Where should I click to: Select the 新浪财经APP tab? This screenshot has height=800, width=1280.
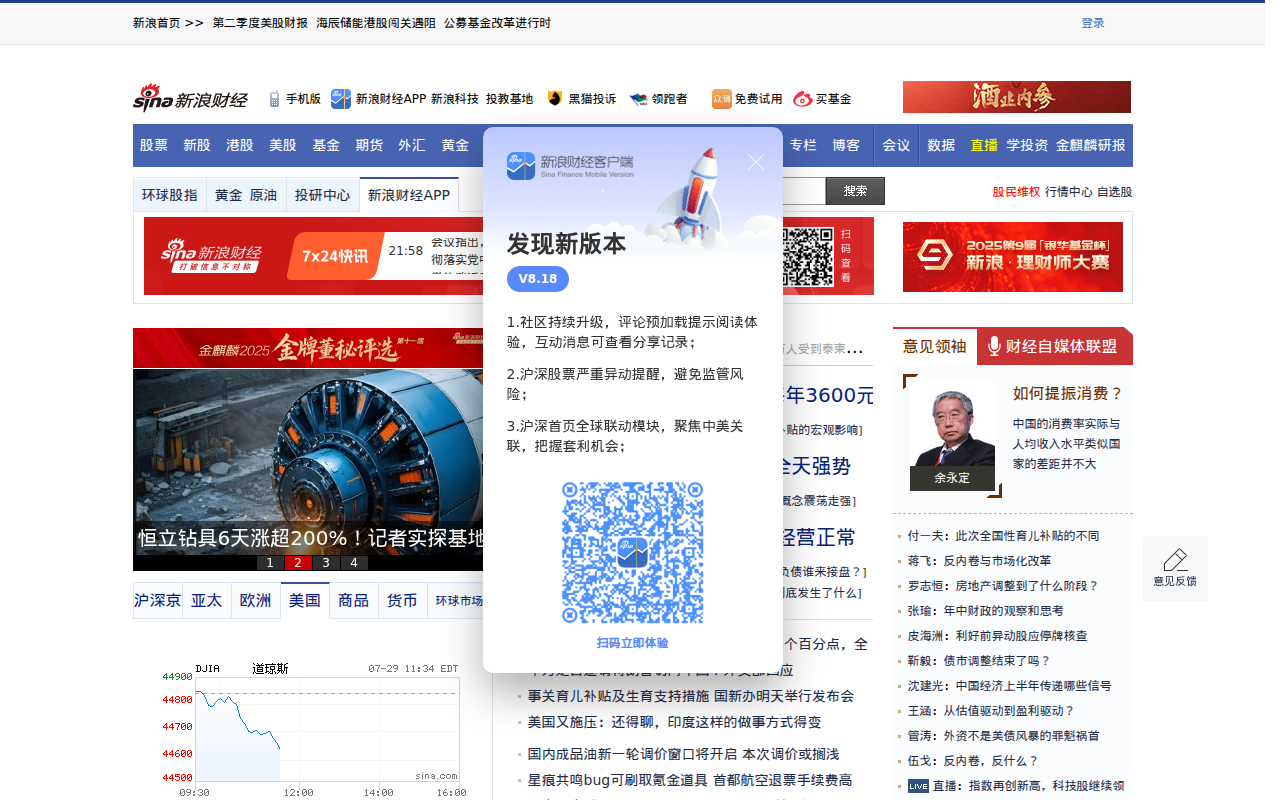pyautogui.click(x=409, y=195)
